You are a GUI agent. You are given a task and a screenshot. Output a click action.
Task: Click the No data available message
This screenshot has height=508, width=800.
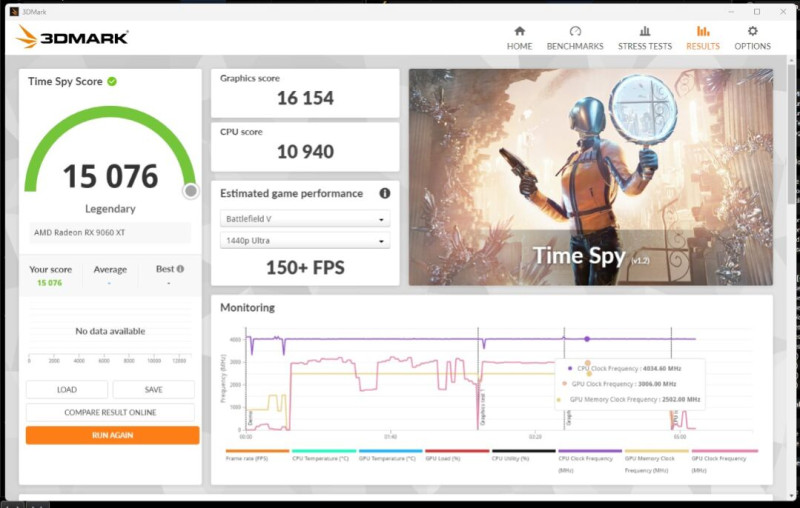click(110, 331)
